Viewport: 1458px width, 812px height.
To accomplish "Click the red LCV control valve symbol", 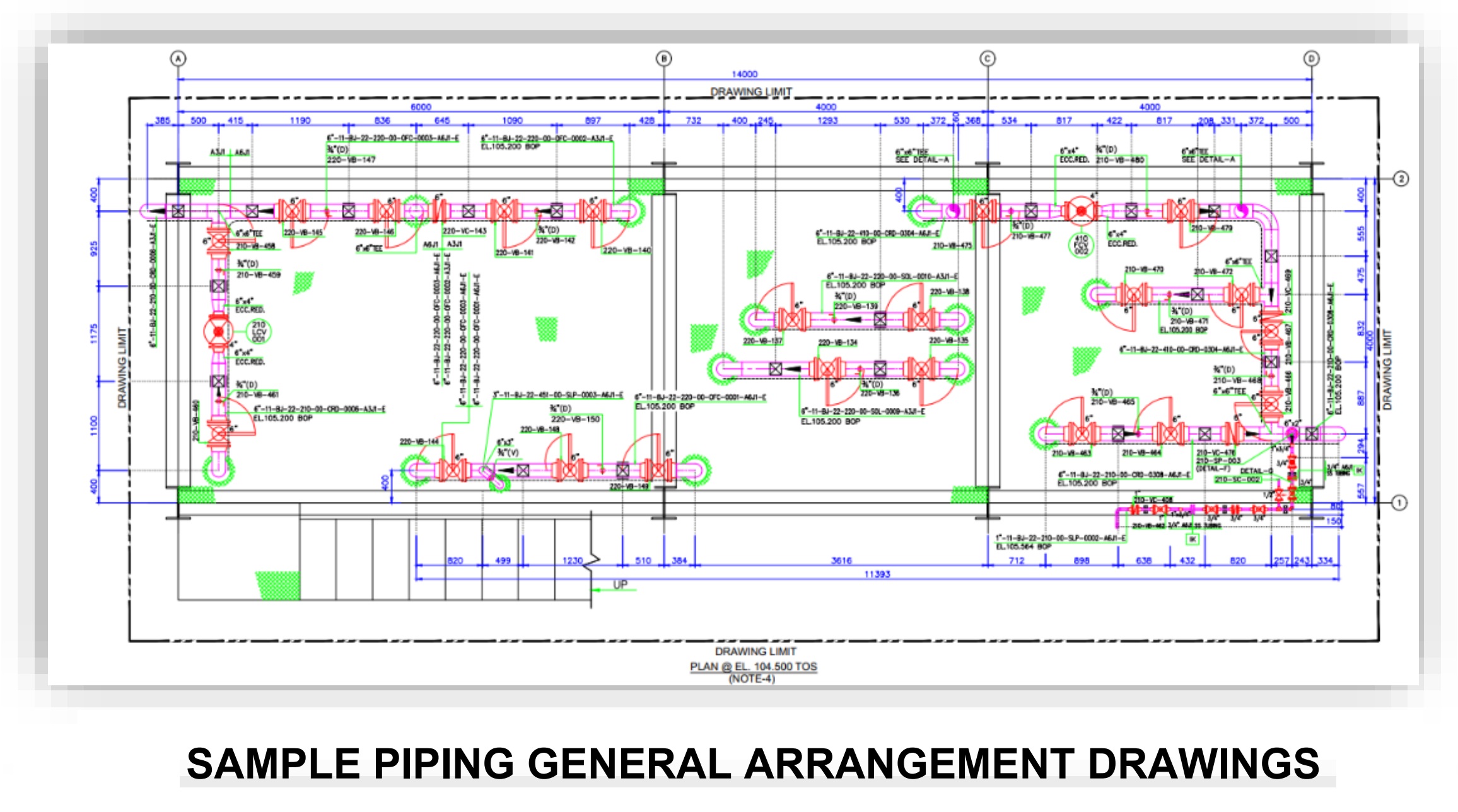I will coord(218,332).
